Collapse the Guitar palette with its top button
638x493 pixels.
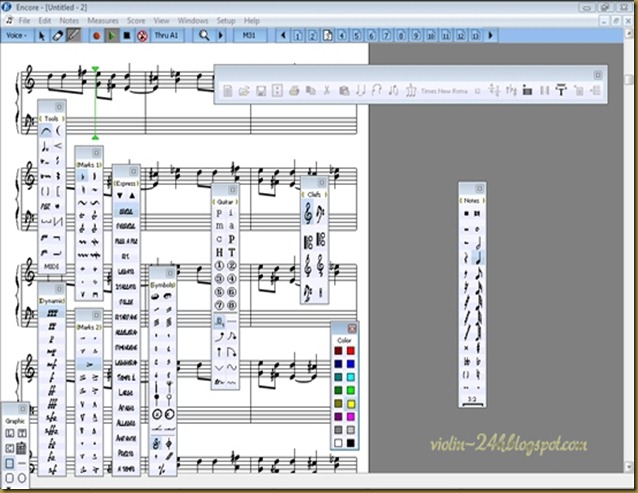(x=232, y=190)
